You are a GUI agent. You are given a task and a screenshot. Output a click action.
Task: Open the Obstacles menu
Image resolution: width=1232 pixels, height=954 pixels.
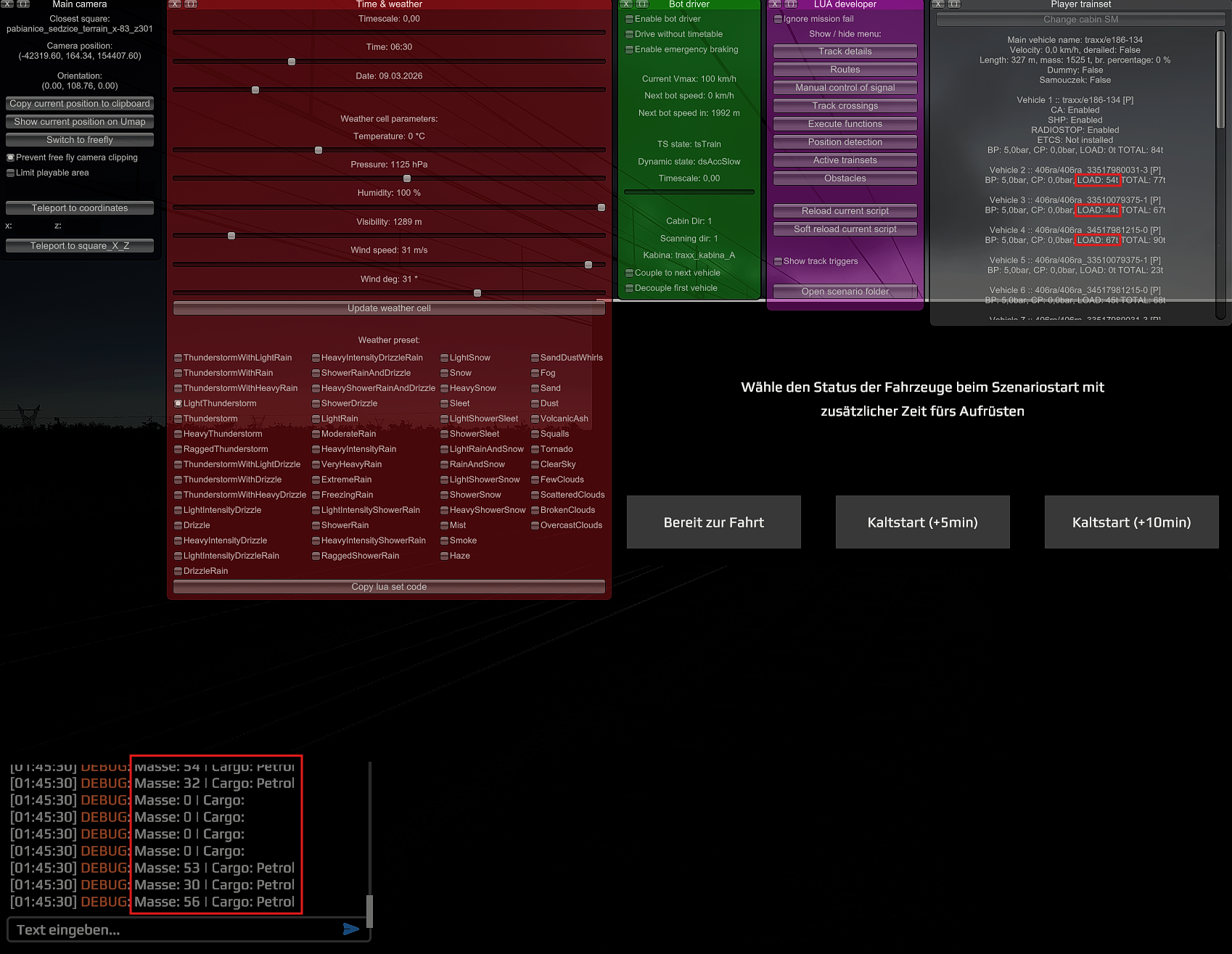(845, 178)
